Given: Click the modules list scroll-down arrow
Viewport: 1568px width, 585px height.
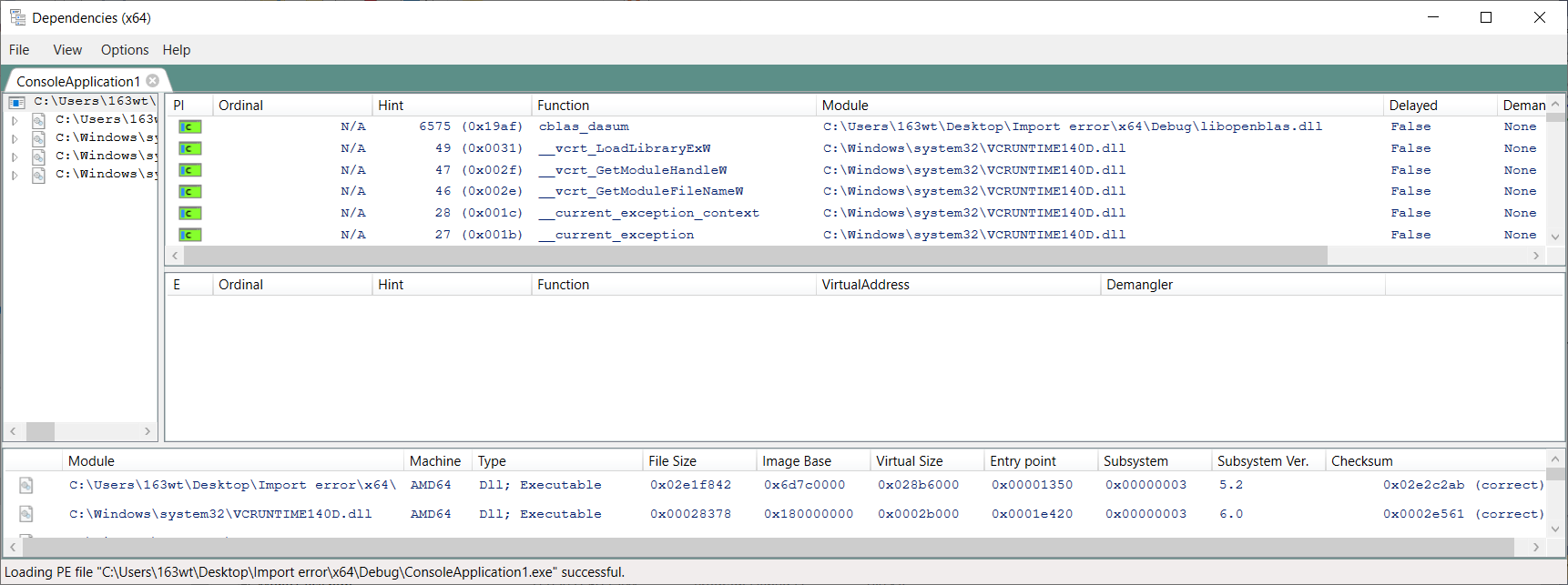Looking at the screenshot, I should (1555, 529).
